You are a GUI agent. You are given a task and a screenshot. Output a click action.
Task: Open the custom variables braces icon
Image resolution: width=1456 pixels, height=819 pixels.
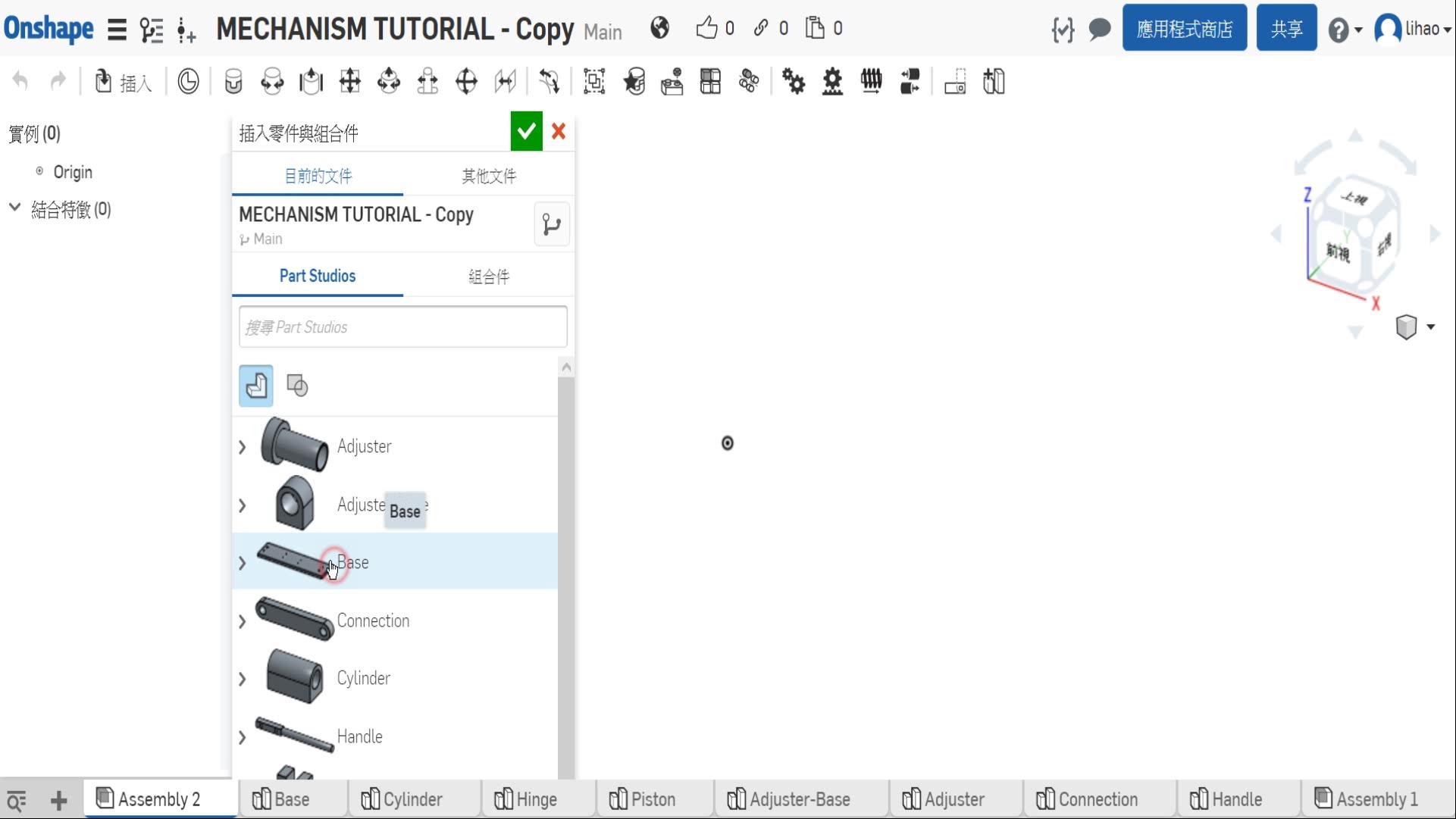(1063, 30)
